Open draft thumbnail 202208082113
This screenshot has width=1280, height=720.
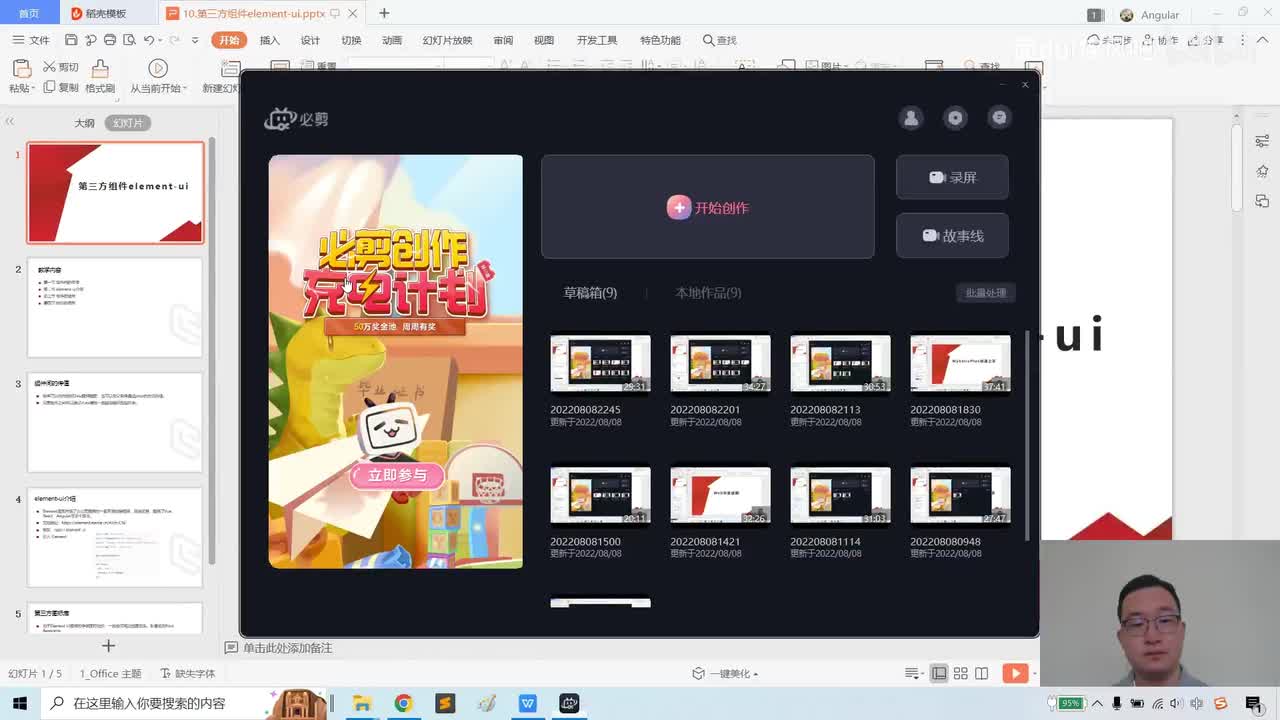840,363
